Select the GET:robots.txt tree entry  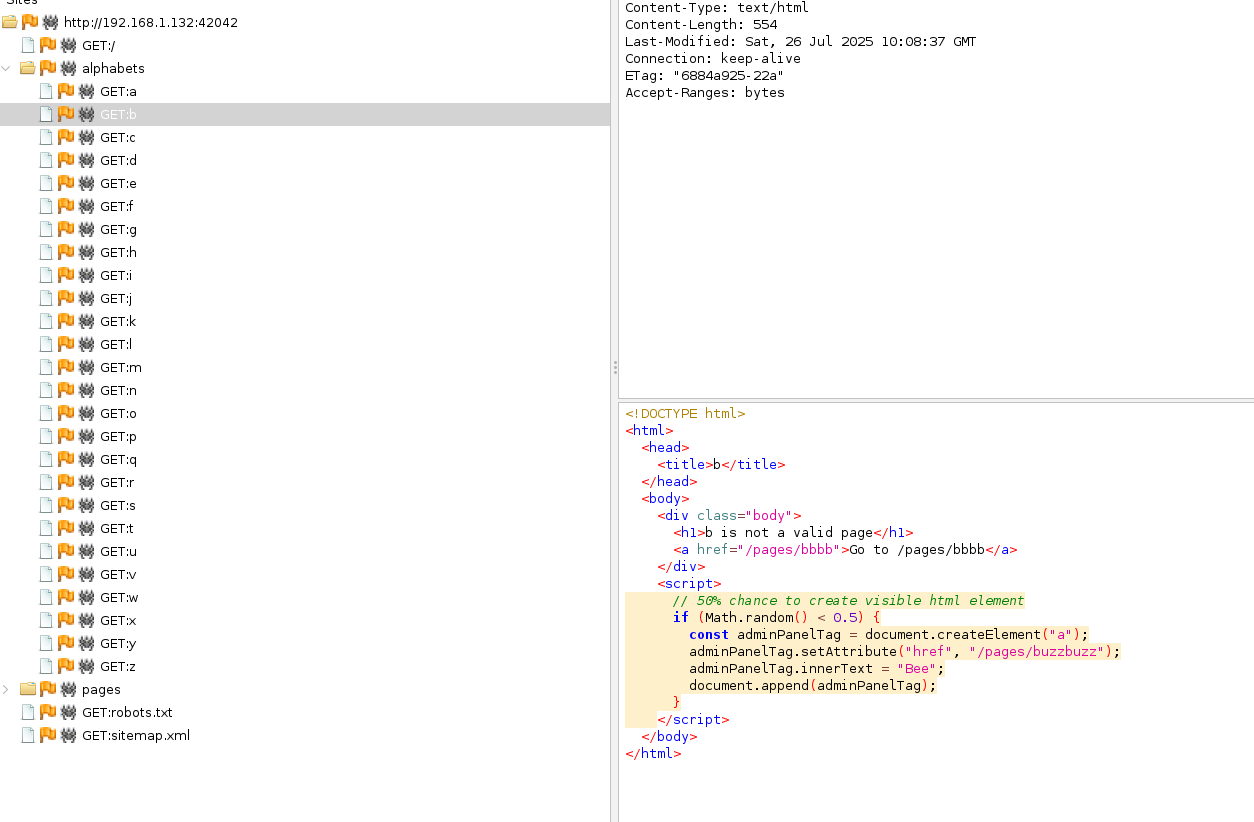click(x=127, y=712)
